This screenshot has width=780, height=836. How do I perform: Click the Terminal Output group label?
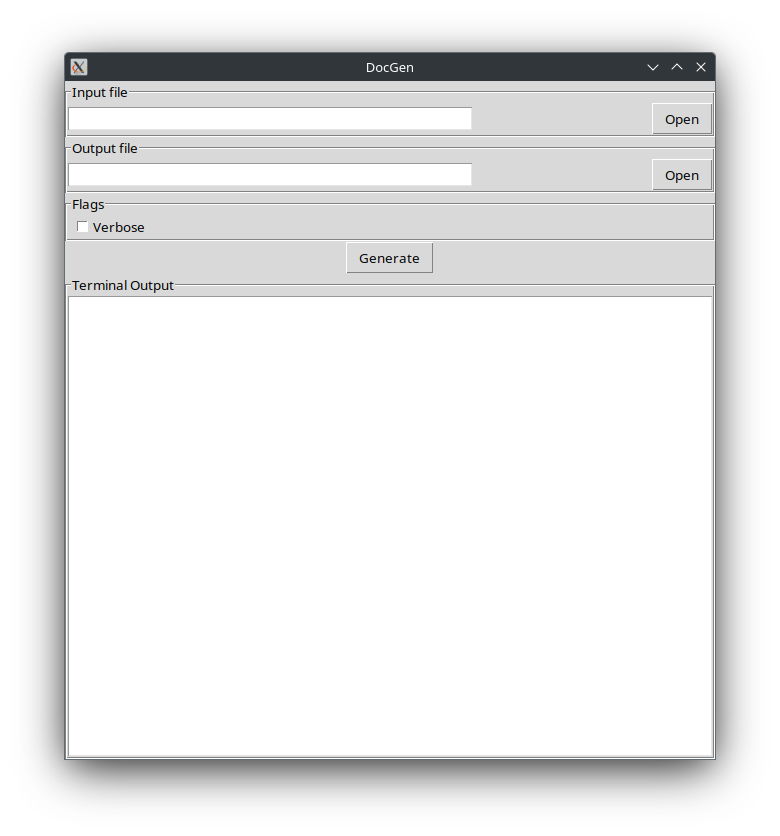click(x=122, y=285)
